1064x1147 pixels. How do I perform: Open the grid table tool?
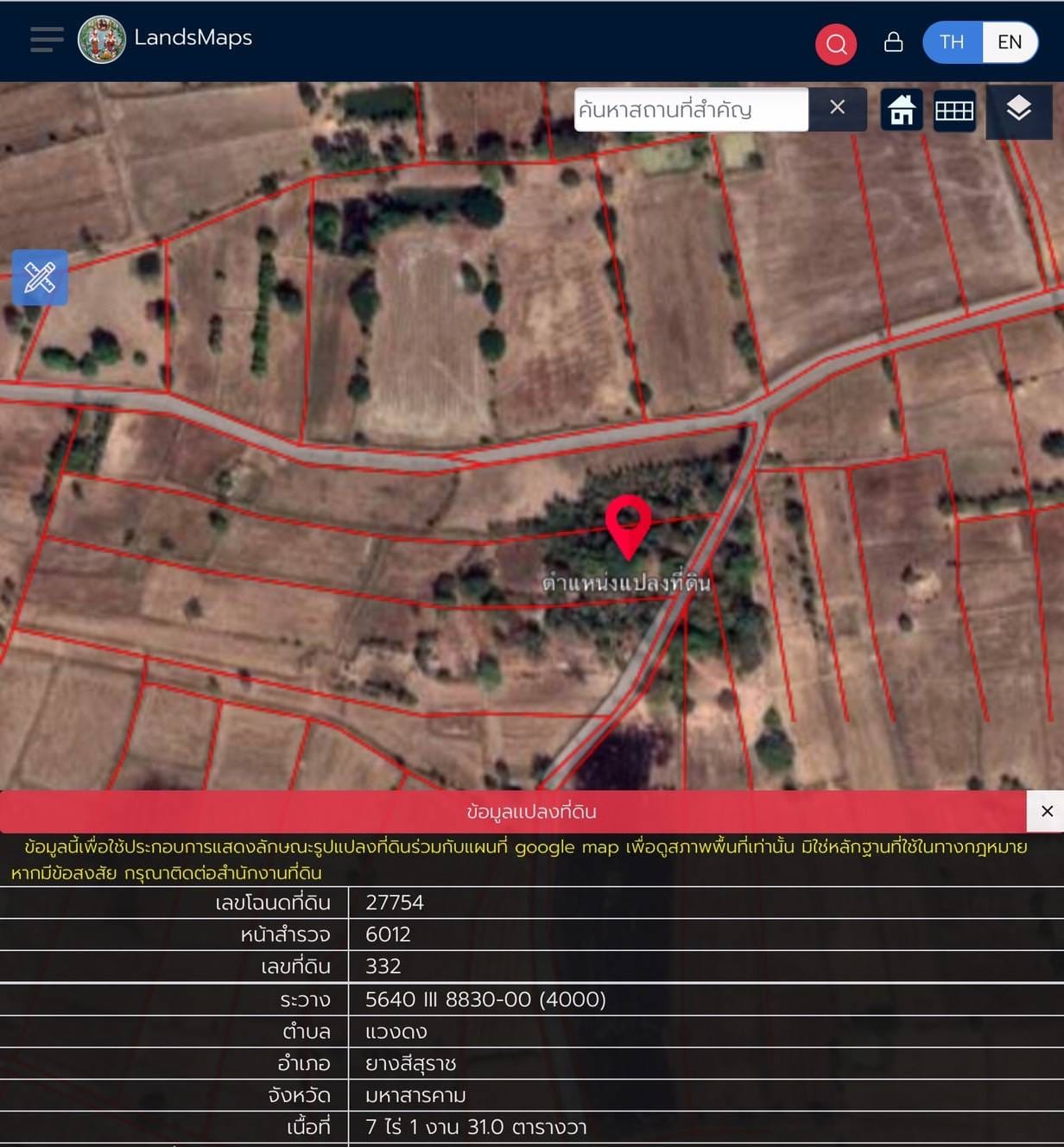(954, 111)
